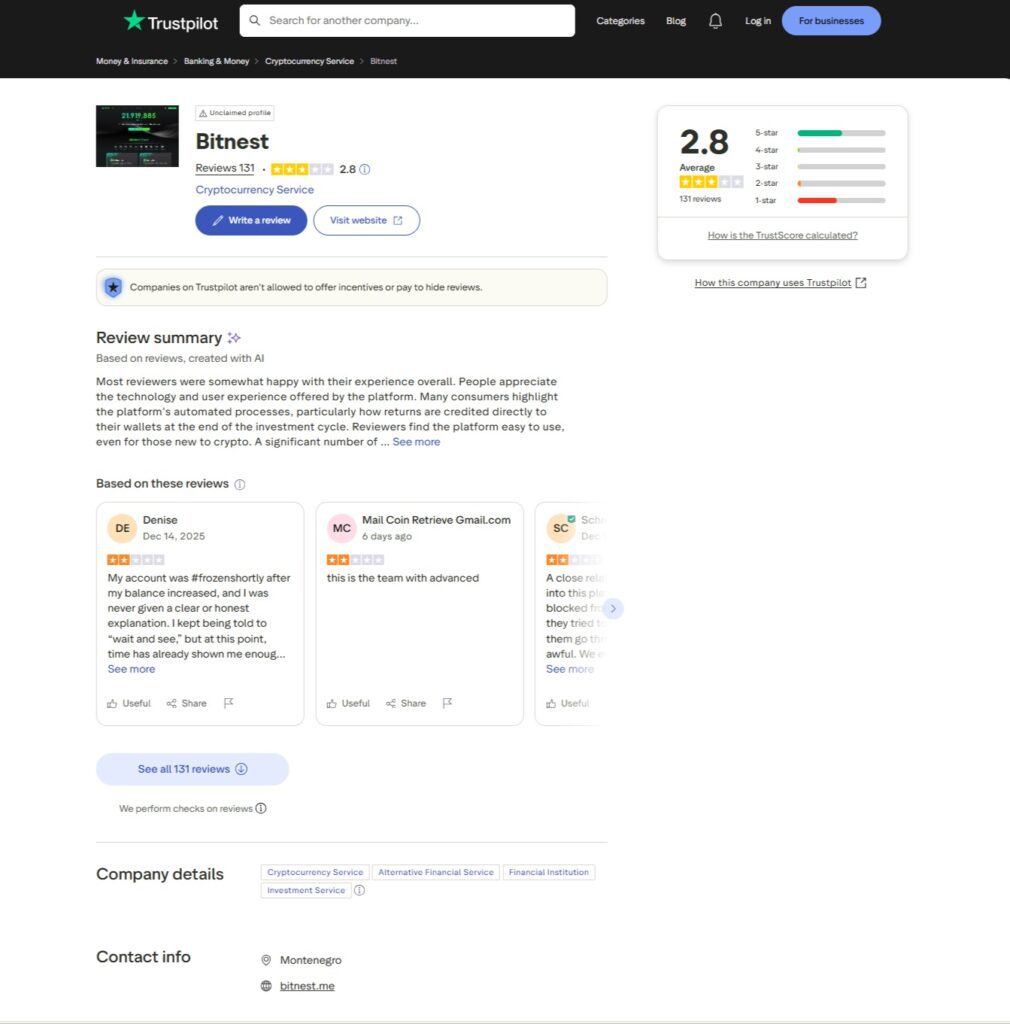The image size is (1010, 1024).
Task: Flag Denise's review
Action: tap(229, 703)
